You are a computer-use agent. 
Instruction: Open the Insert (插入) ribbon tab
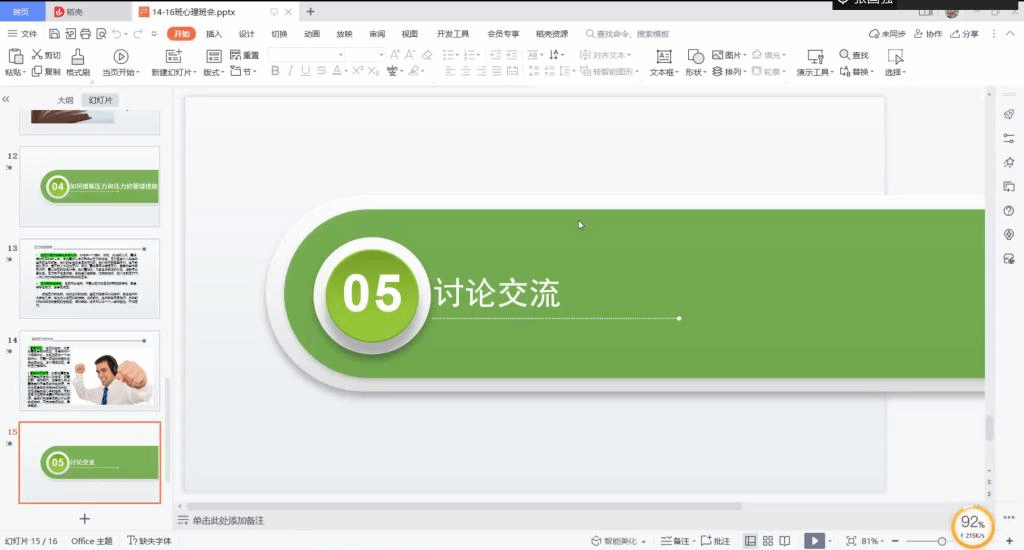(214, 34)
